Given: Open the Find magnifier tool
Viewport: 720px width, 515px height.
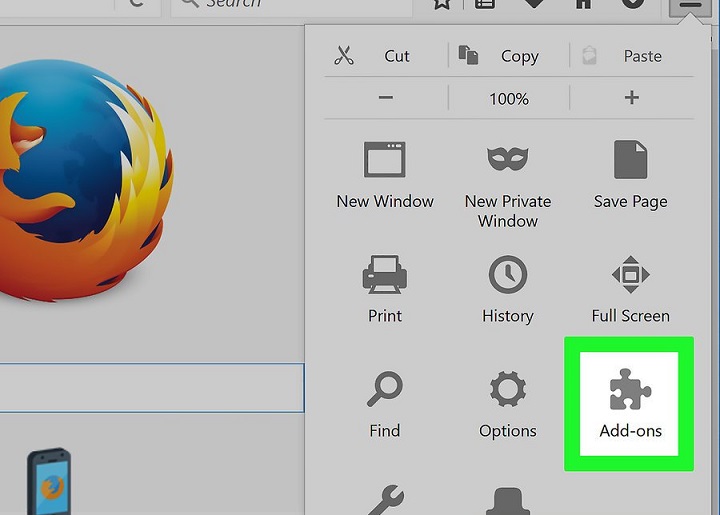Looking at the screenshot, I should click(x=385, y=404).
